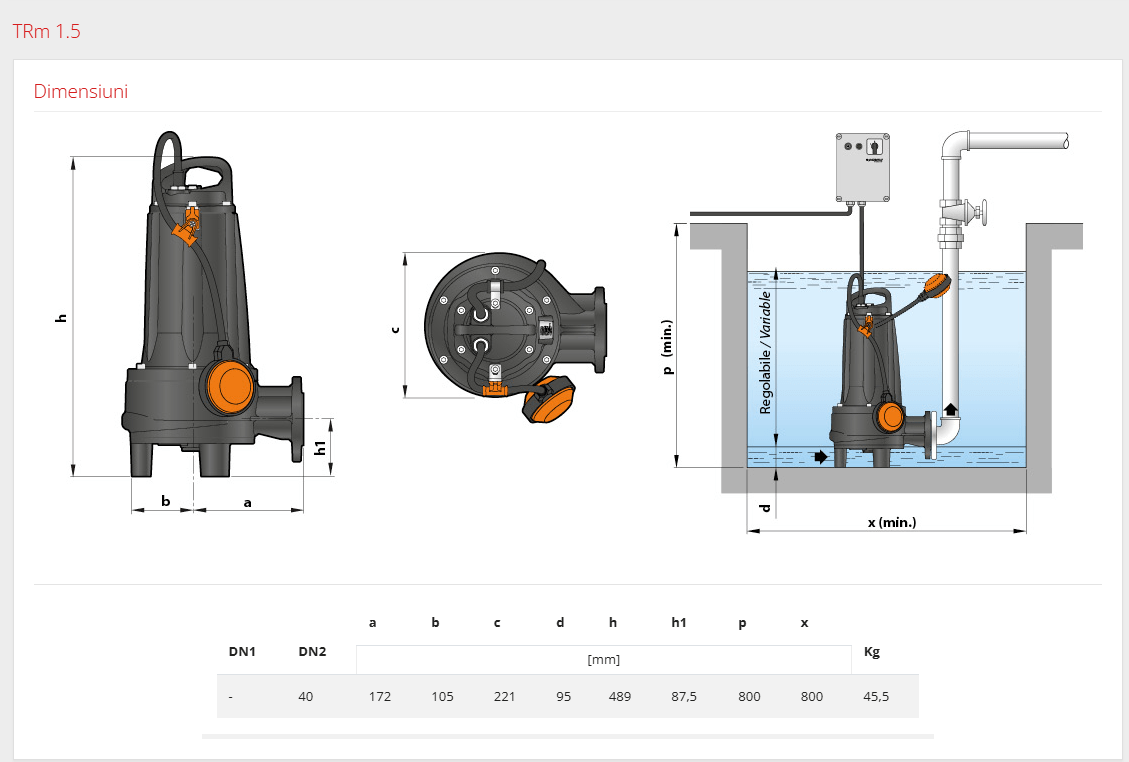Click the [mm] units cell in the table

[x=603, y=659]
